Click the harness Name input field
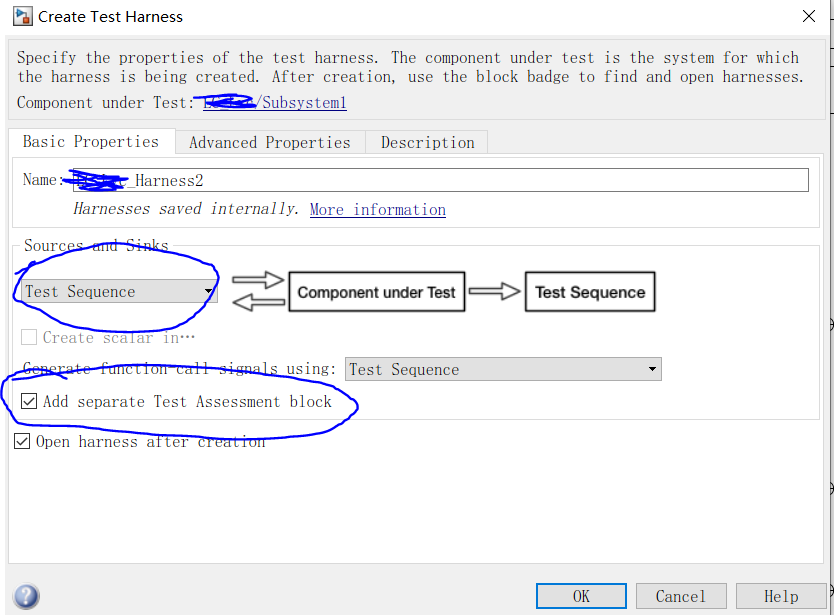This screenshot has height=615, width=834. coord(440,180)
